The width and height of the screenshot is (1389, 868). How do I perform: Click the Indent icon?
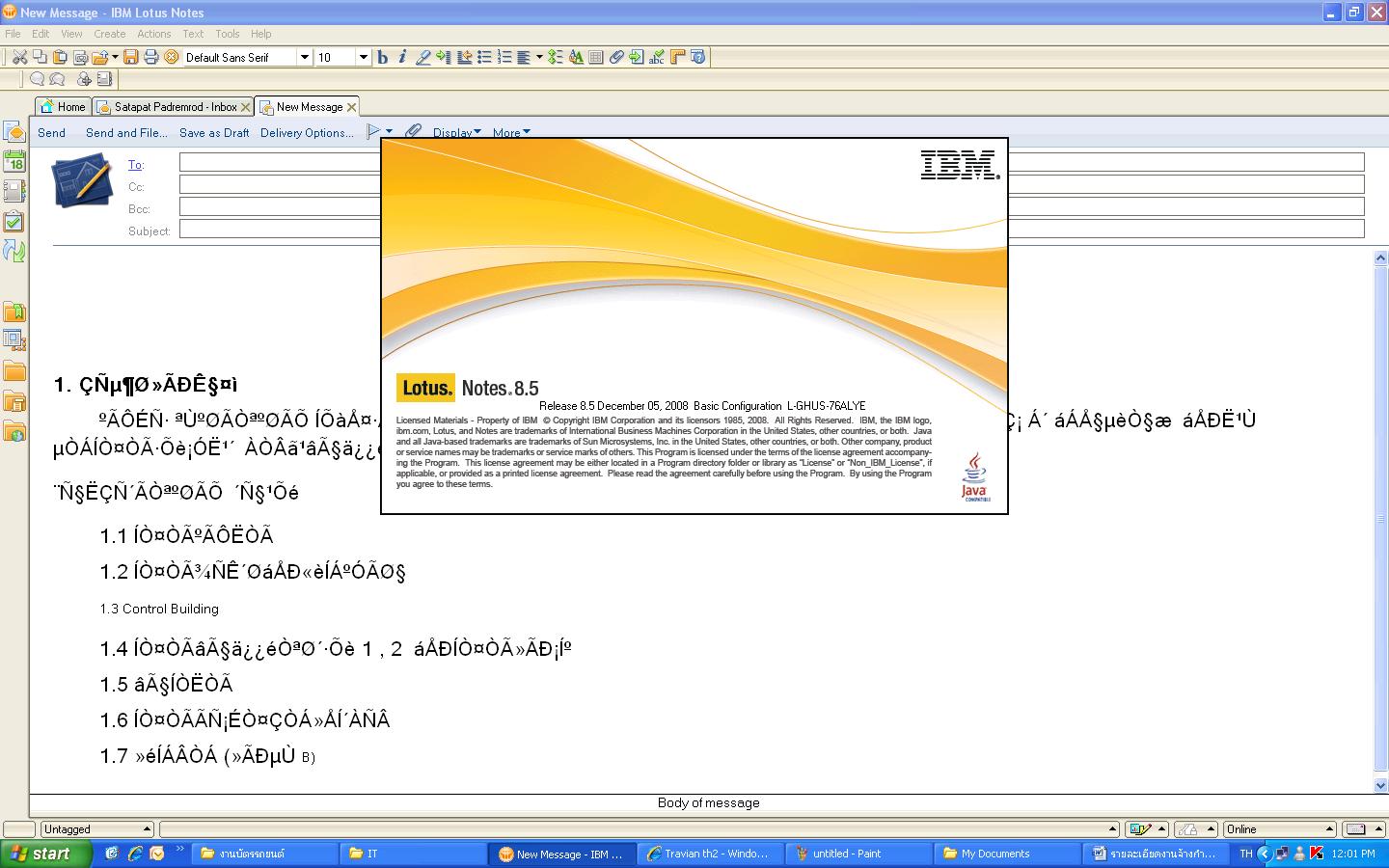[444, 57]
